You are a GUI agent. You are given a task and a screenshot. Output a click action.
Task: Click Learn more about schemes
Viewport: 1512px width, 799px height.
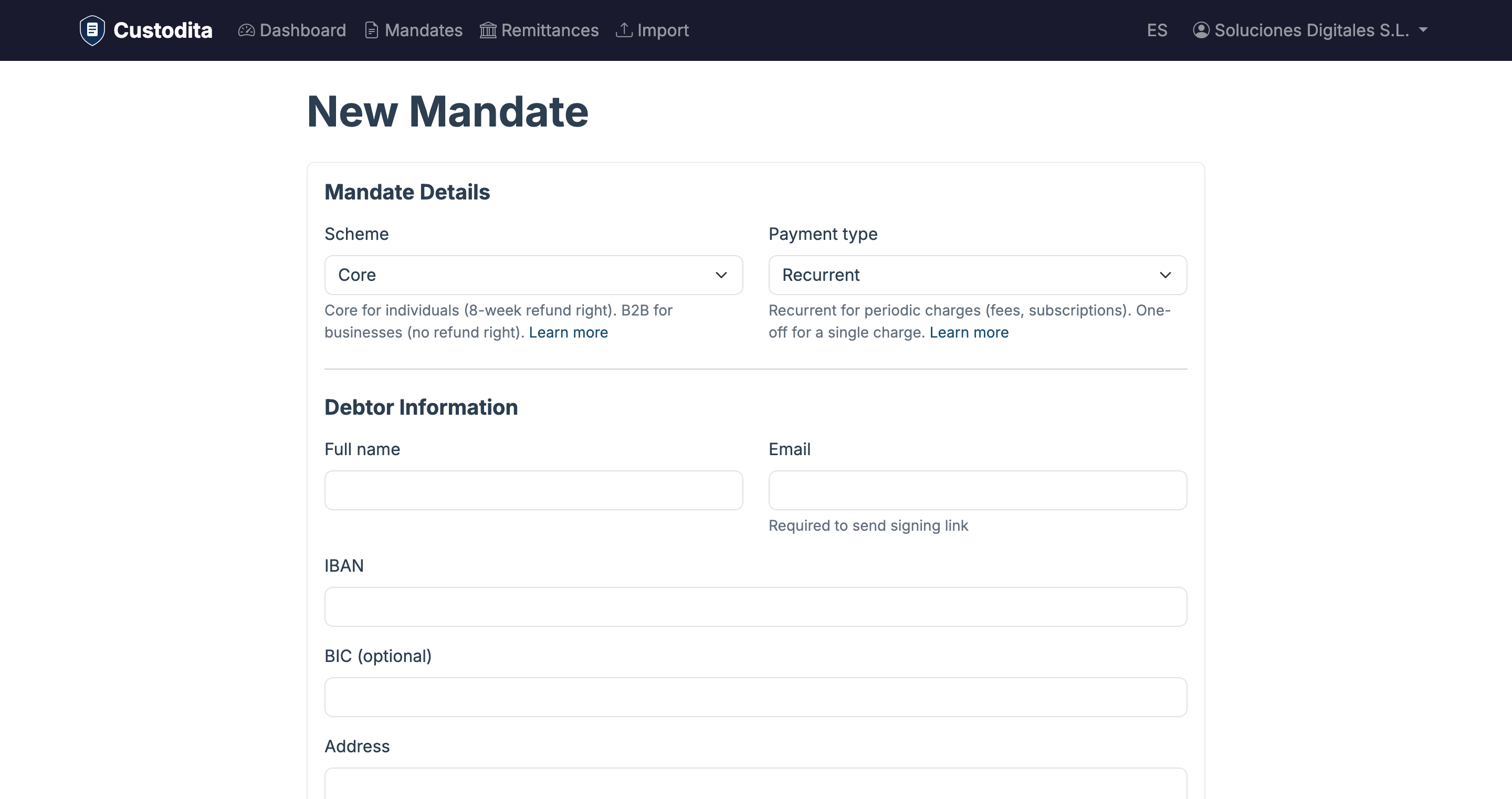[x=568, y=332]
